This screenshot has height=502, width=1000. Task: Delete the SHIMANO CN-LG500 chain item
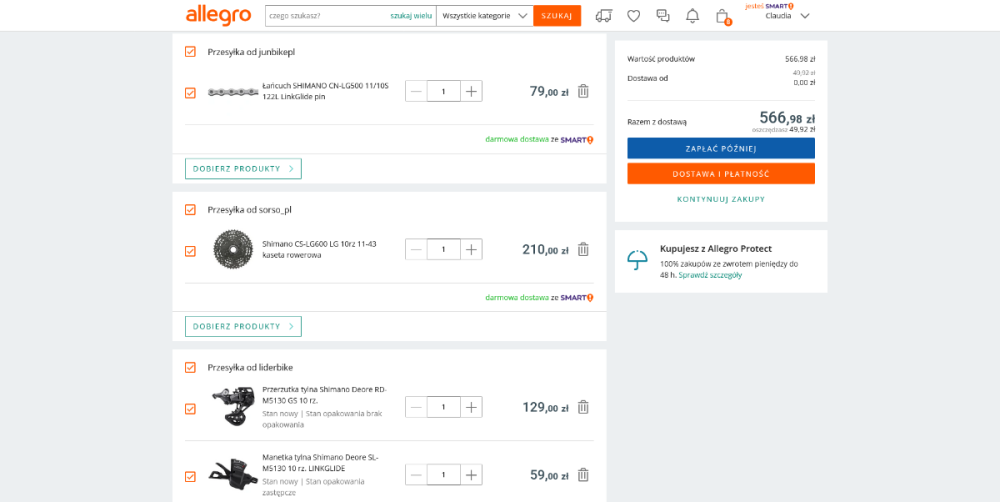pyautogui.click(x=583, y=91)
